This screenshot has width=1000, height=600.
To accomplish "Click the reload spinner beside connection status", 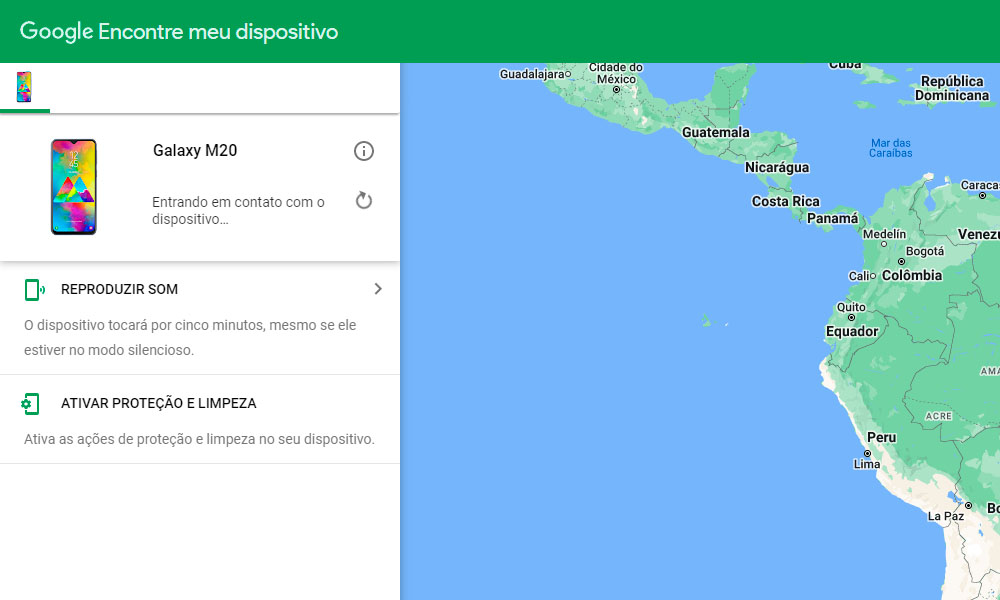I will point(364,200).
